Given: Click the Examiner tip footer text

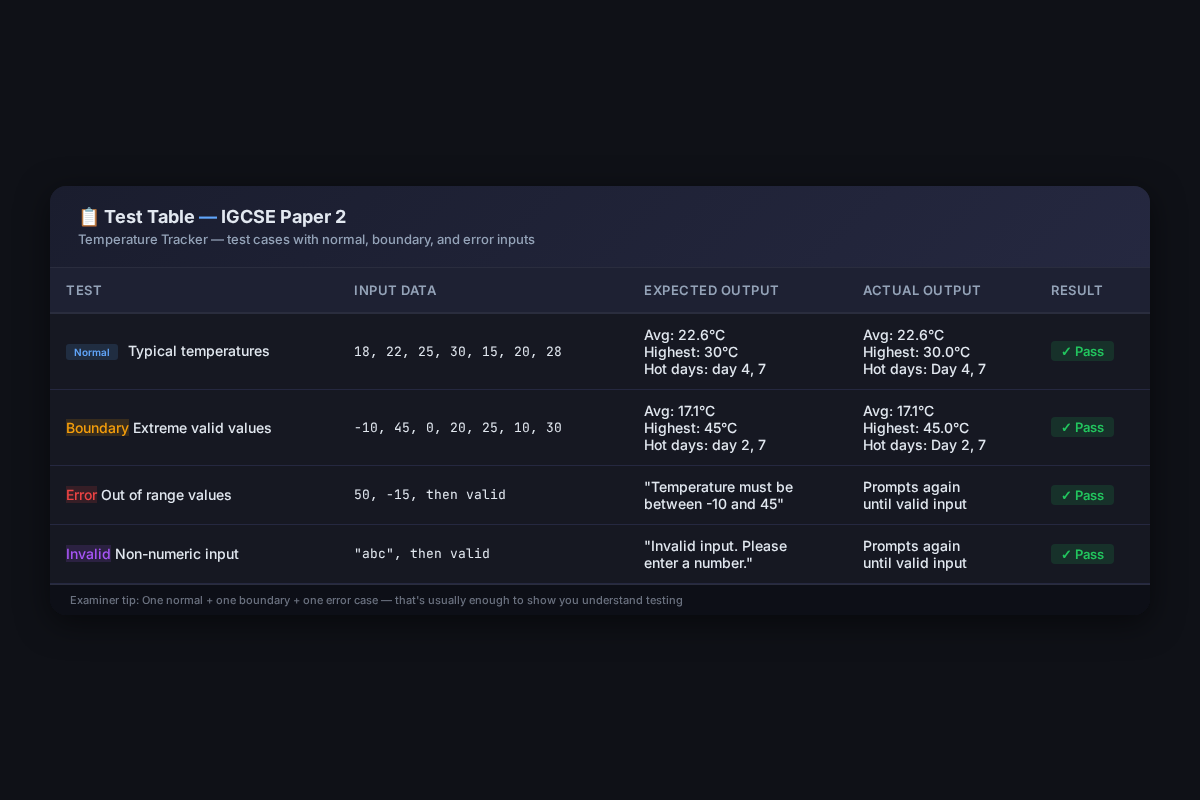Looking at the screenshot, I should [x=376, y=601].
